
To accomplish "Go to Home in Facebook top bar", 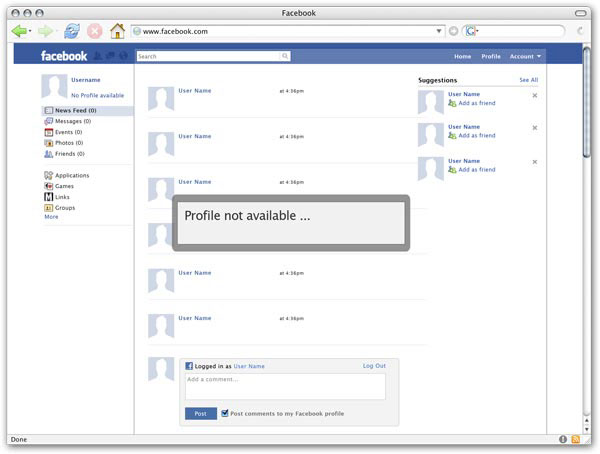I will (463, 56).
